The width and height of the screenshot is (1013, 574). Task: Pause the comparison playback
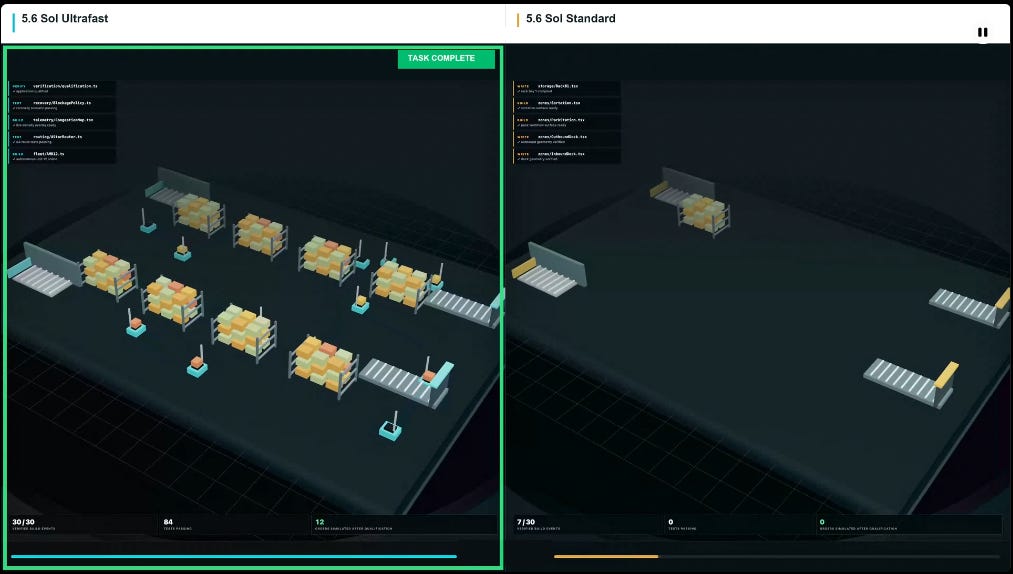click(x=982, y=32)
